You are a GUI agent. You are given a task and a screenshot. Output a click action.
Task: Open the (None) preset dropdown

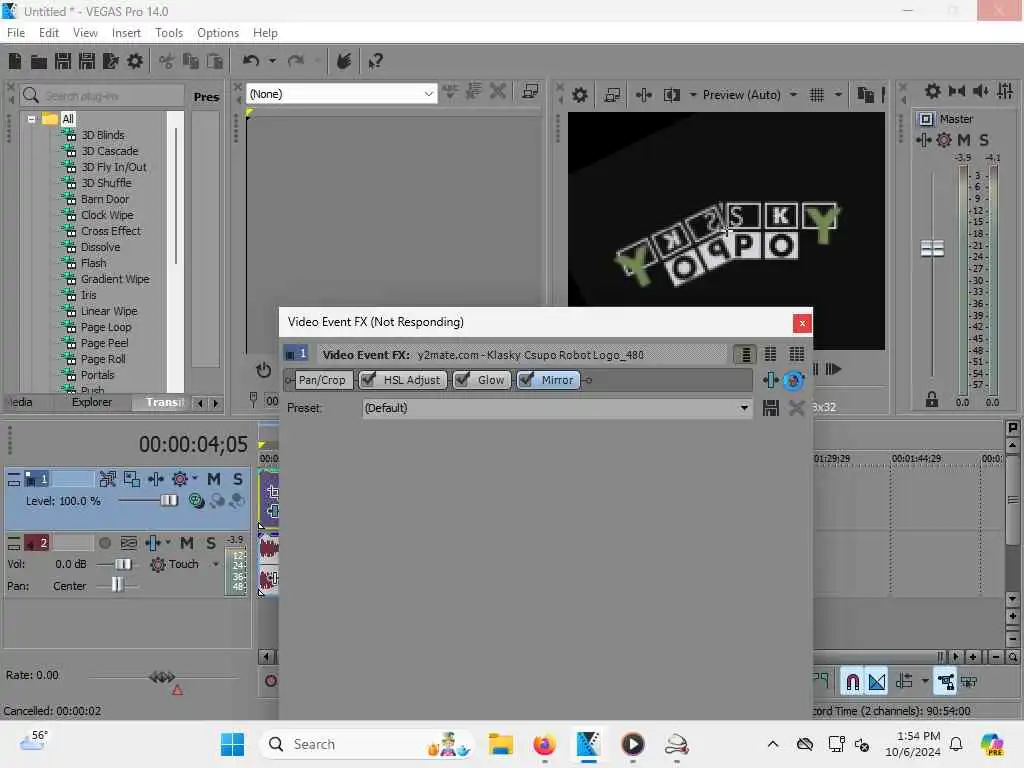428,94
